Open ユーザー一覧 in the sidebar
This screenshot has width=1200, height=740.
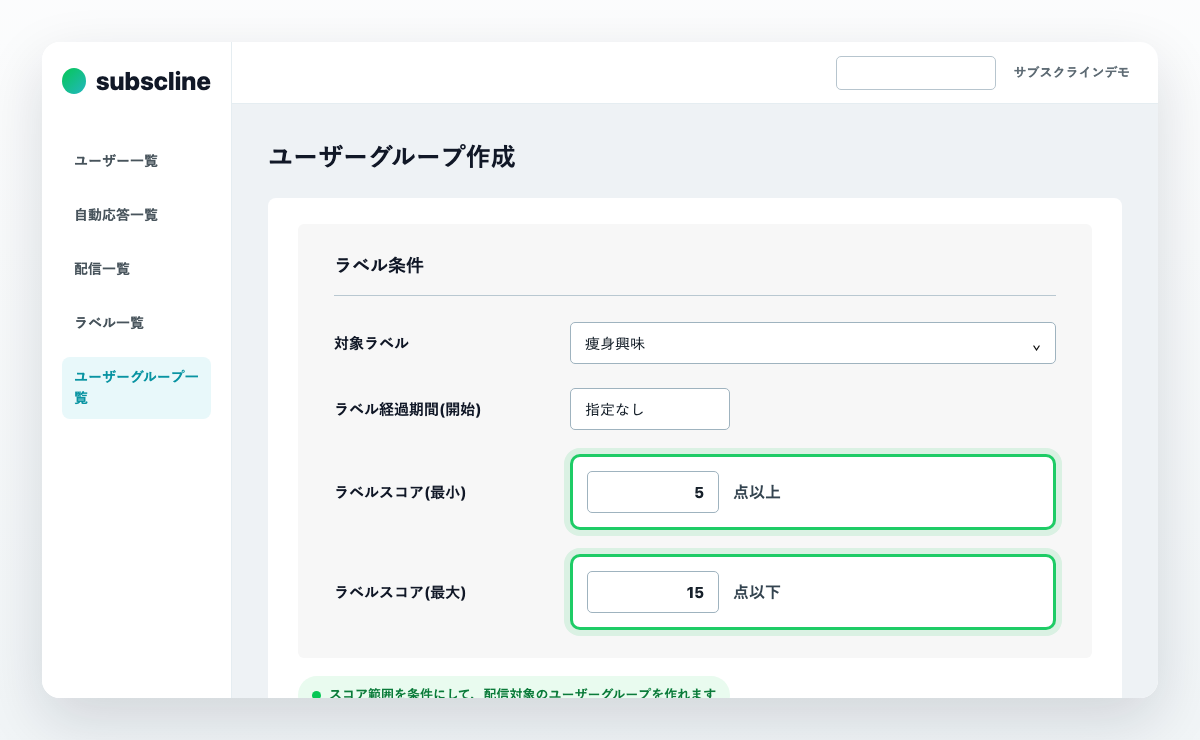(x=116, y=161)
